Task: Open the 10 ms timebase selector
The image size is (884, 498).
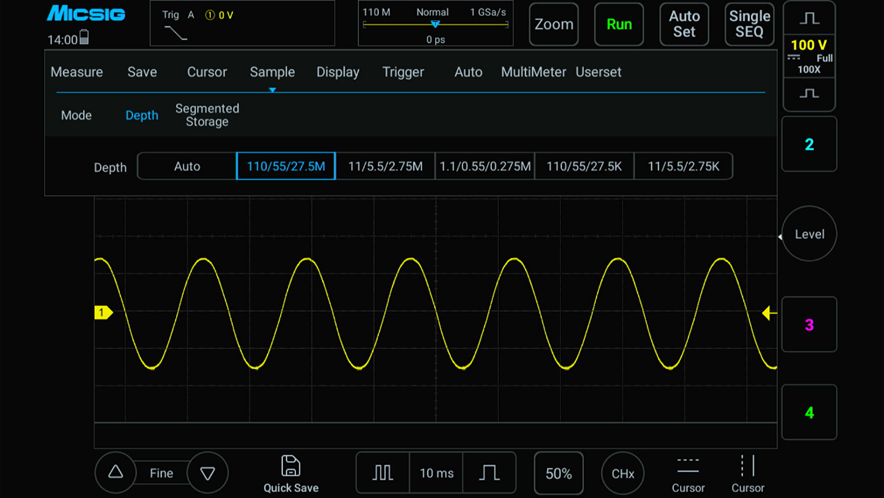Action: pyautogui.click(x=436, y=473)
